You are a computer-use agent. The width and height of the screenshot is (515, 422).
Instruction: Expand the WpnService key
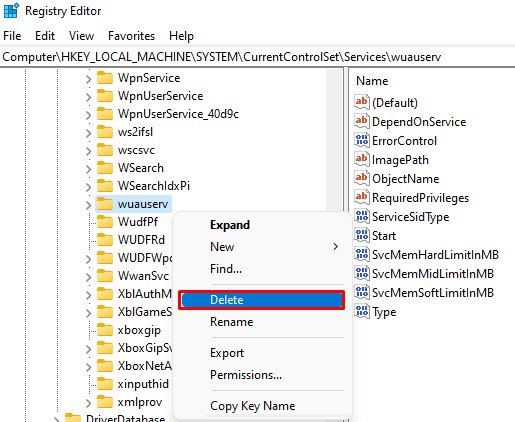(x=88, y=79)
